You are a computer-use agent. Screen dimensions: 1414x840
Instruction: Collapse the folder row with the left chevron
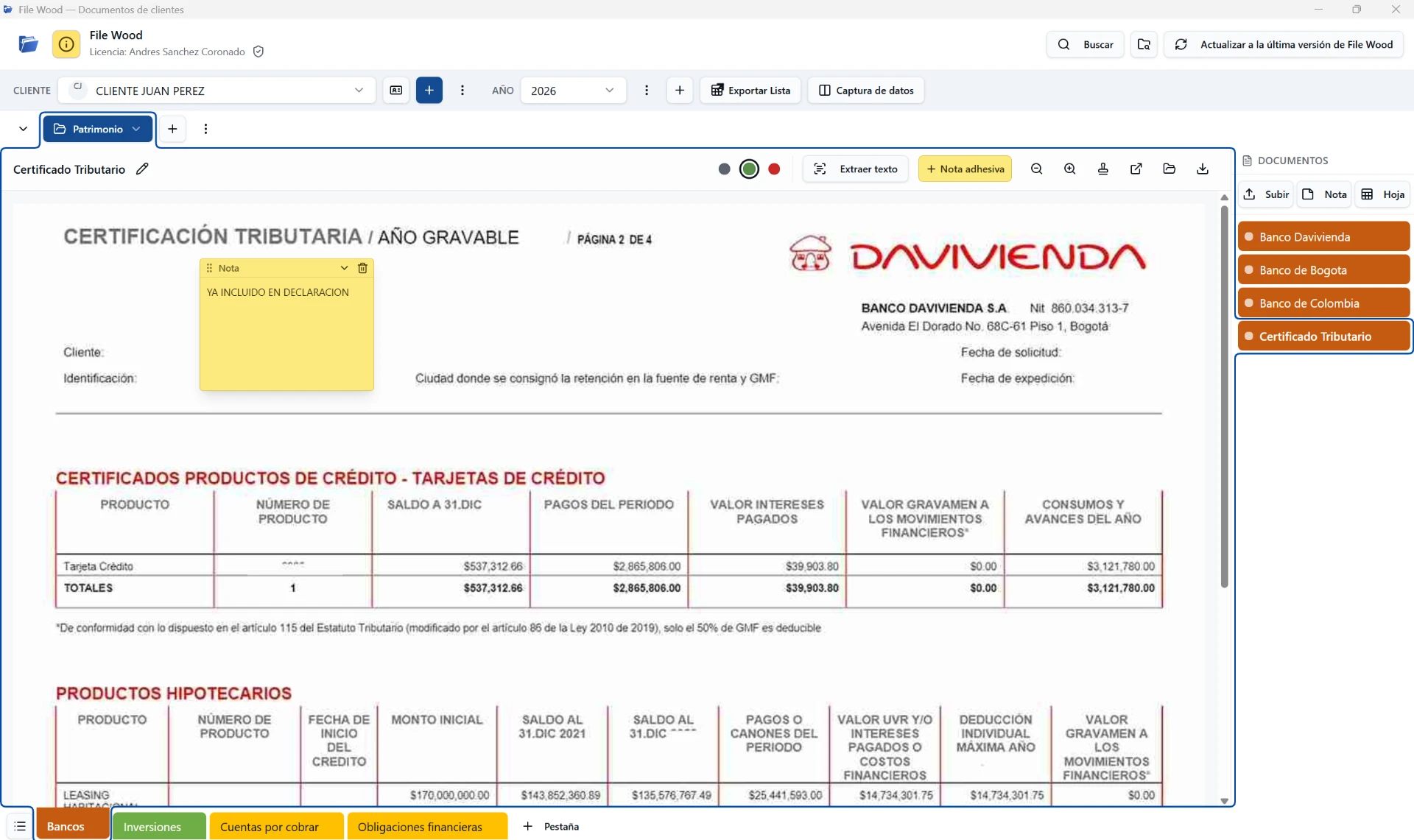[x=23, y=129]
